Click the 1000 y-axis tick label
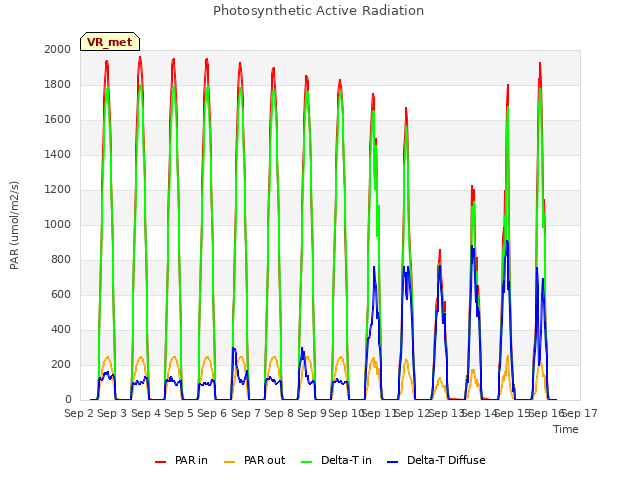640x480 pixels. coord(58,225)
